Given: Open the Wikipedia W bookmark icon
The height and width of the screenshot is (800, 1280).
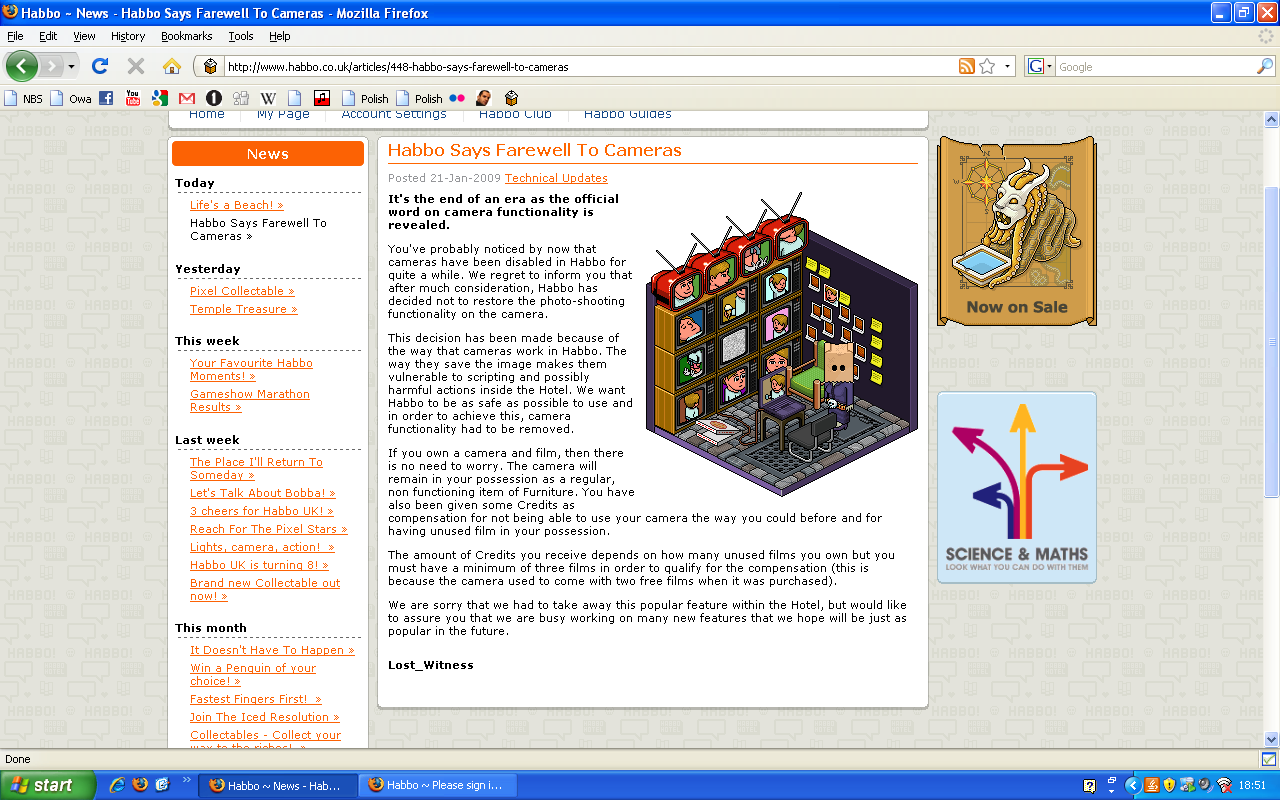Looking at the screenshot, I should tap(268, 98).
